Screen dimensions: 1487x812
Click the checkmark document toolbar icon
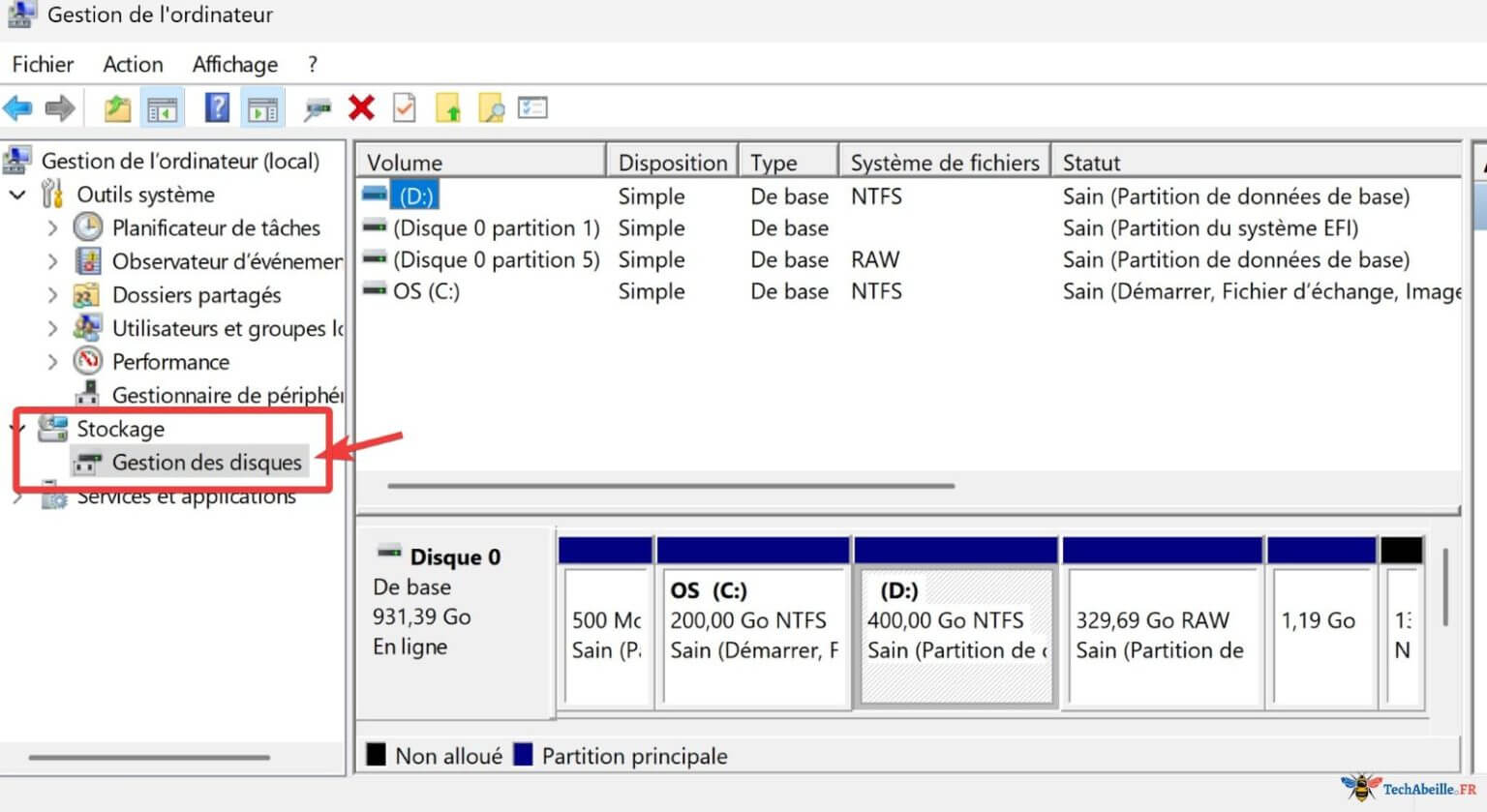(404, 106)
